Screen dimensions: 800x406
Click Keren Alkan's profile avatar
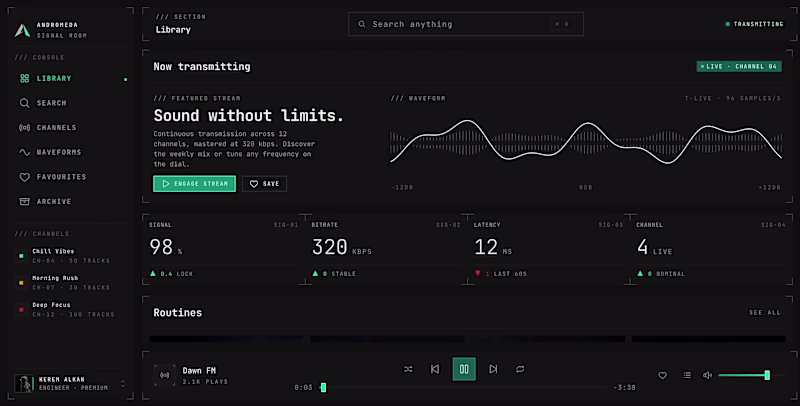(x=23, y=384)
